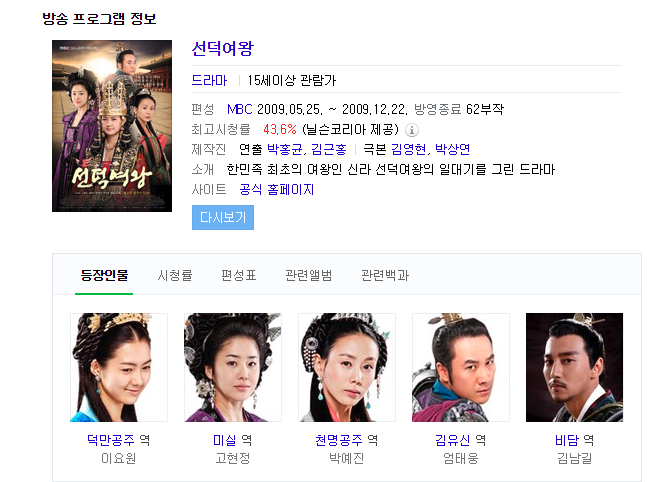Open writer 박상연 link
This screenshot has height=482, width=668.
point(452,149)
